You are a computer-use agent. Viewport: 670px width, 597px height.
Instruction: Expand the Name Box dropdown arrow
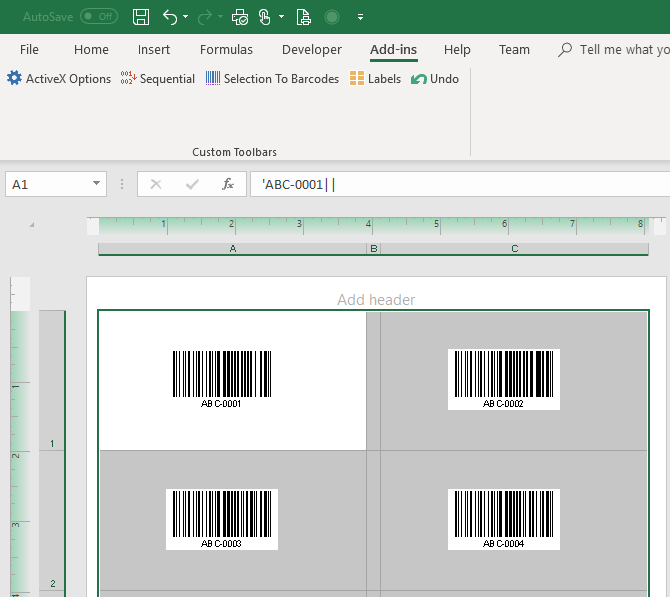(97, 184)
